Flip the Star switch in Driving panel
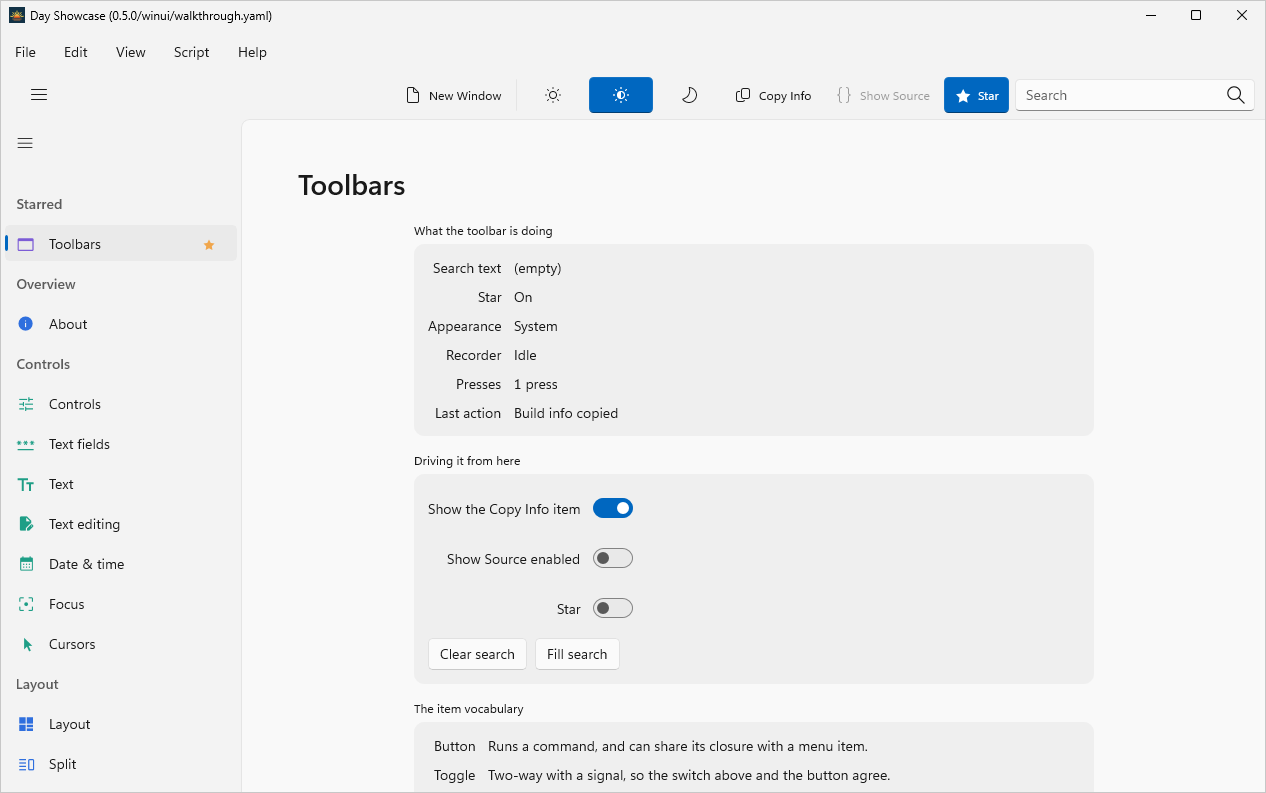1266x793 pixels. pos(613,608)
